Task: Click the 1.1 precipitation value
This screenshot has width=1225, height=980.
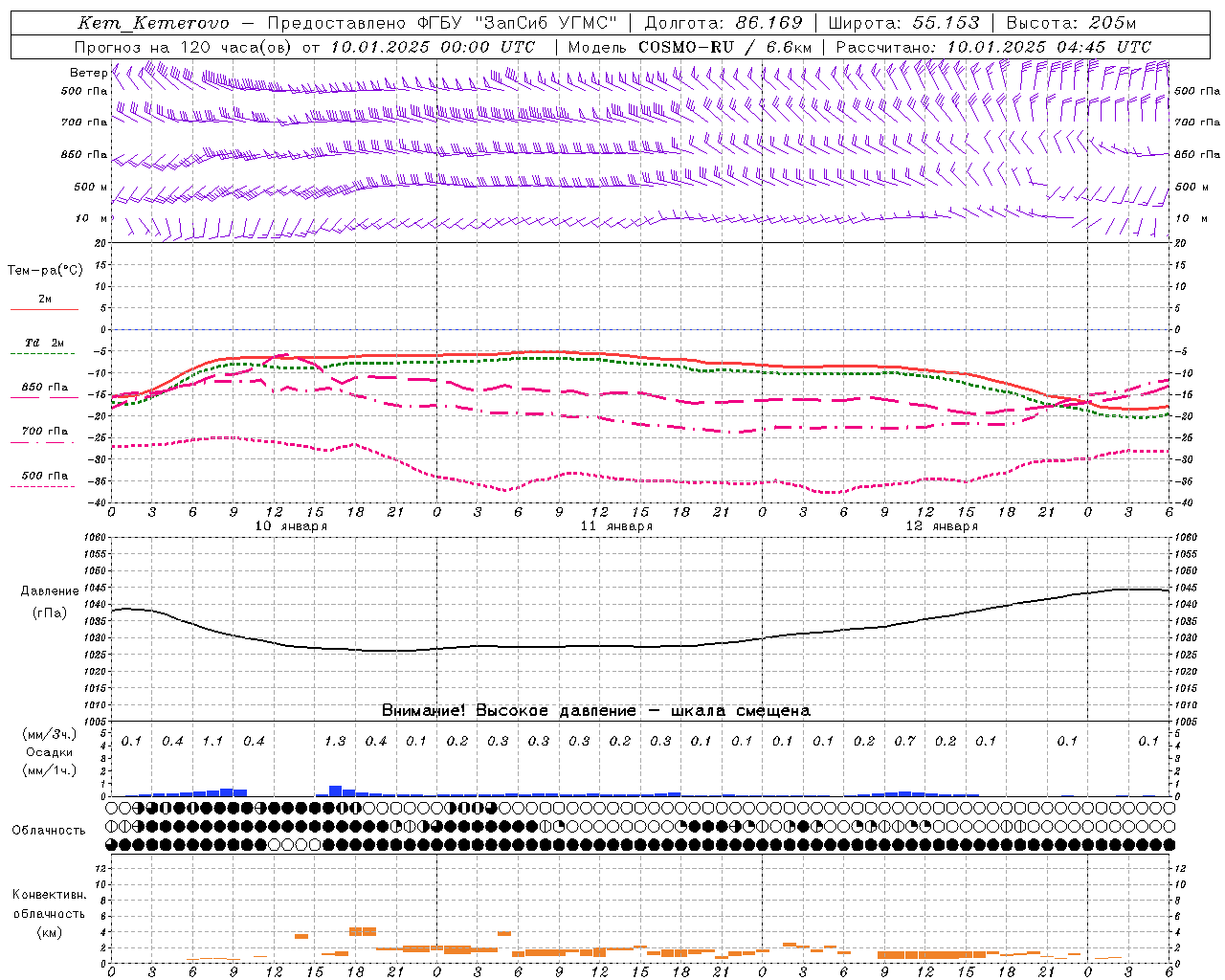Action: click(x=212, y=742)
